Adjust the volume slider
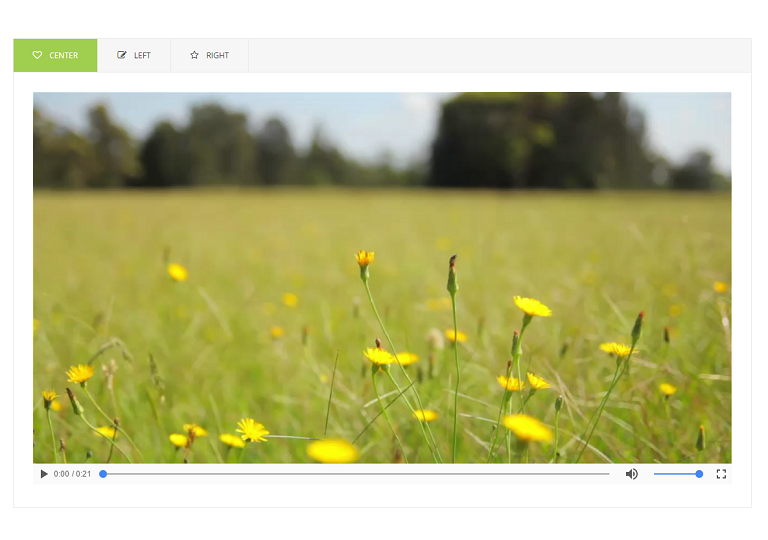Screen dimensions: 768x540 pyautogui.click(x=678, y=474)
